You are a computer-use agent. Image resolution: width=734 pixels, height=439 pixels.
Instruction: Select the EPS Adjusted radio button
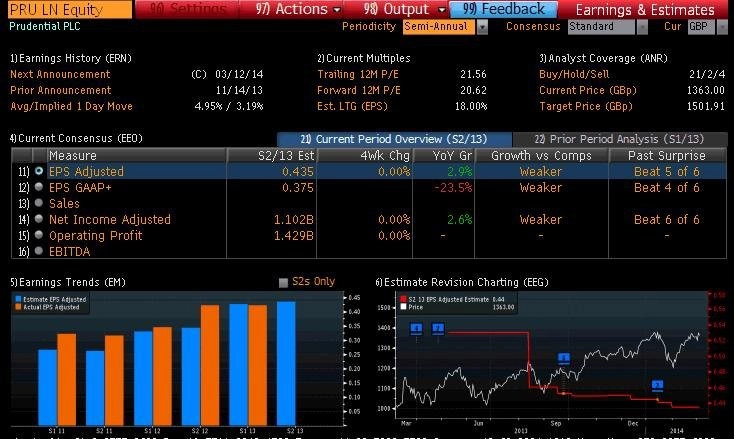pos(39,171)
